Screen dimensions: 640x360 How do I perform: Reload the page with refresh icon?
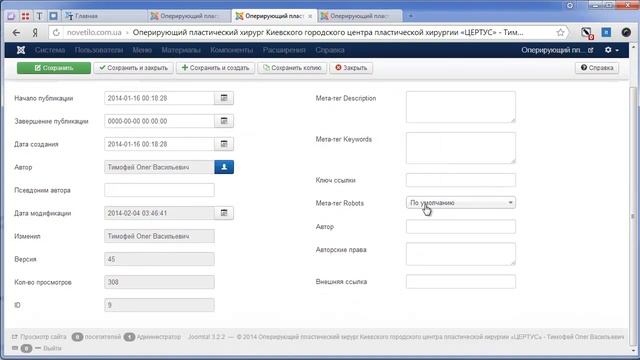56,32
